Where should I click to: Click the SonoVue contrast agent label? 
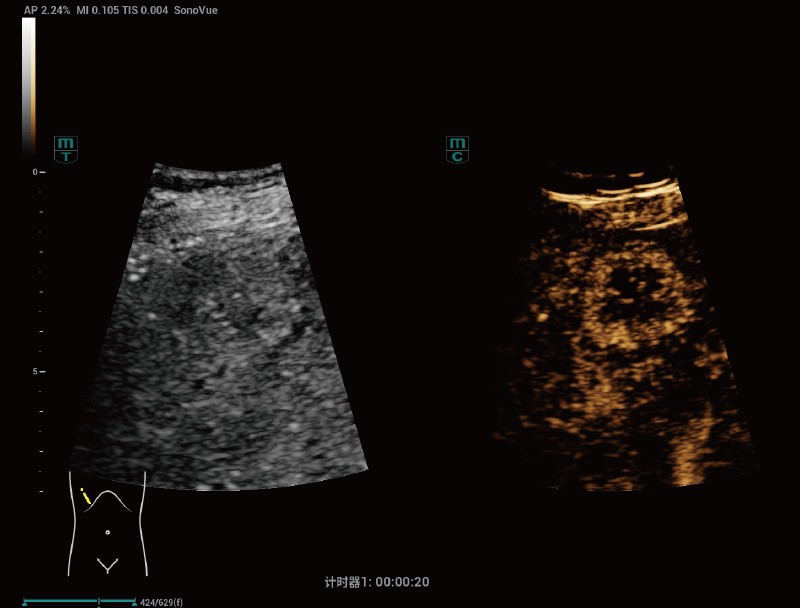(196, 10)
